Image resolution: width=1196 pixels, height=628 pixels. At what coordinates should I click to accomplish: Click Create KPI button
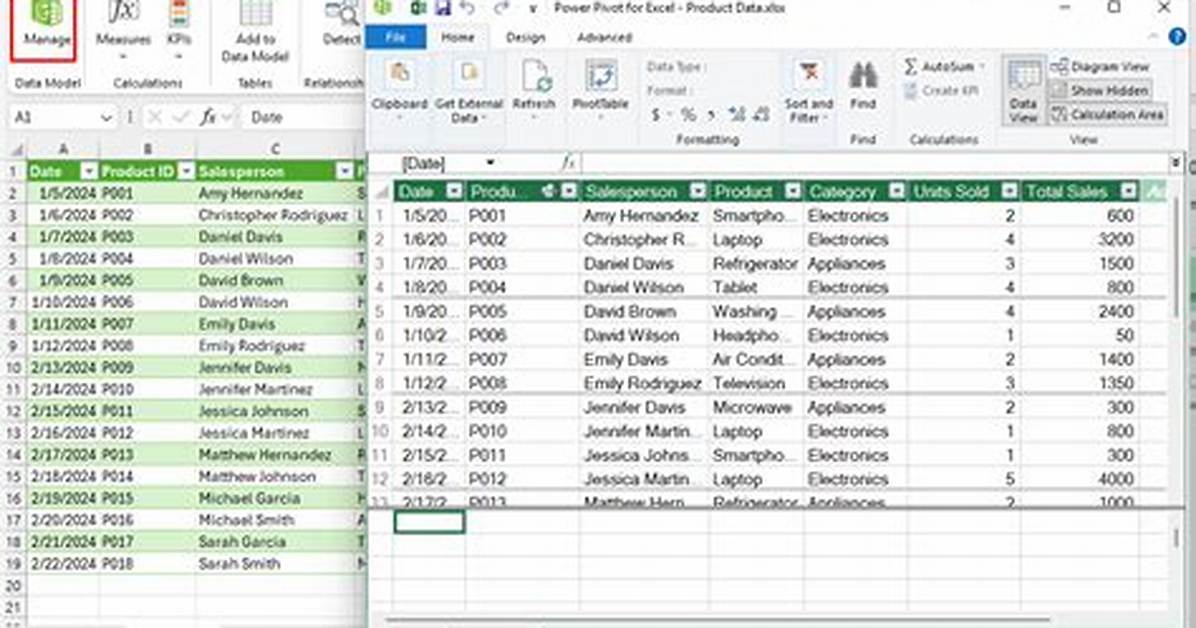(x=940, y=91)
